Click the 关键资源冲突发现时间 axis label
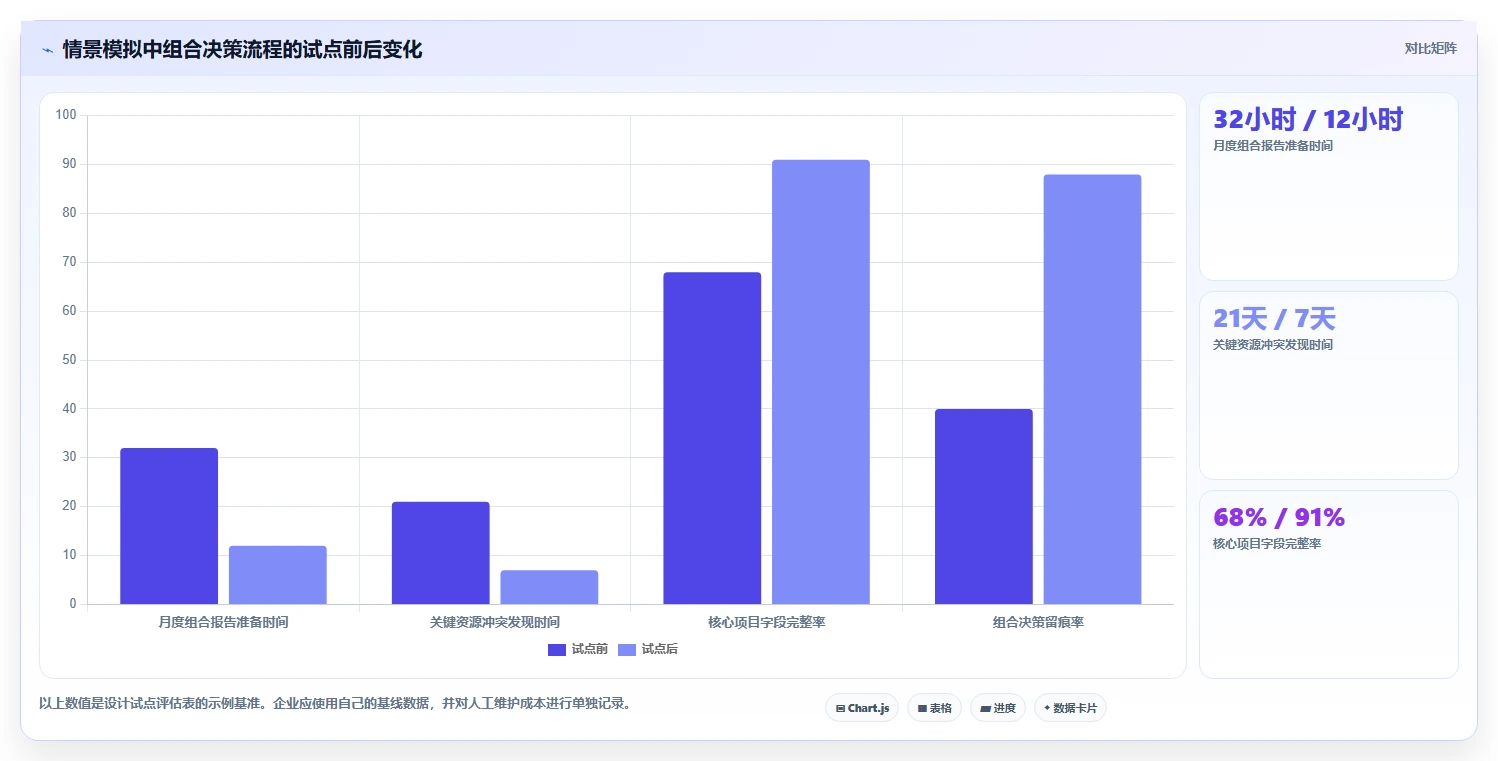The image size is (1498, 761). pos(495,622)
